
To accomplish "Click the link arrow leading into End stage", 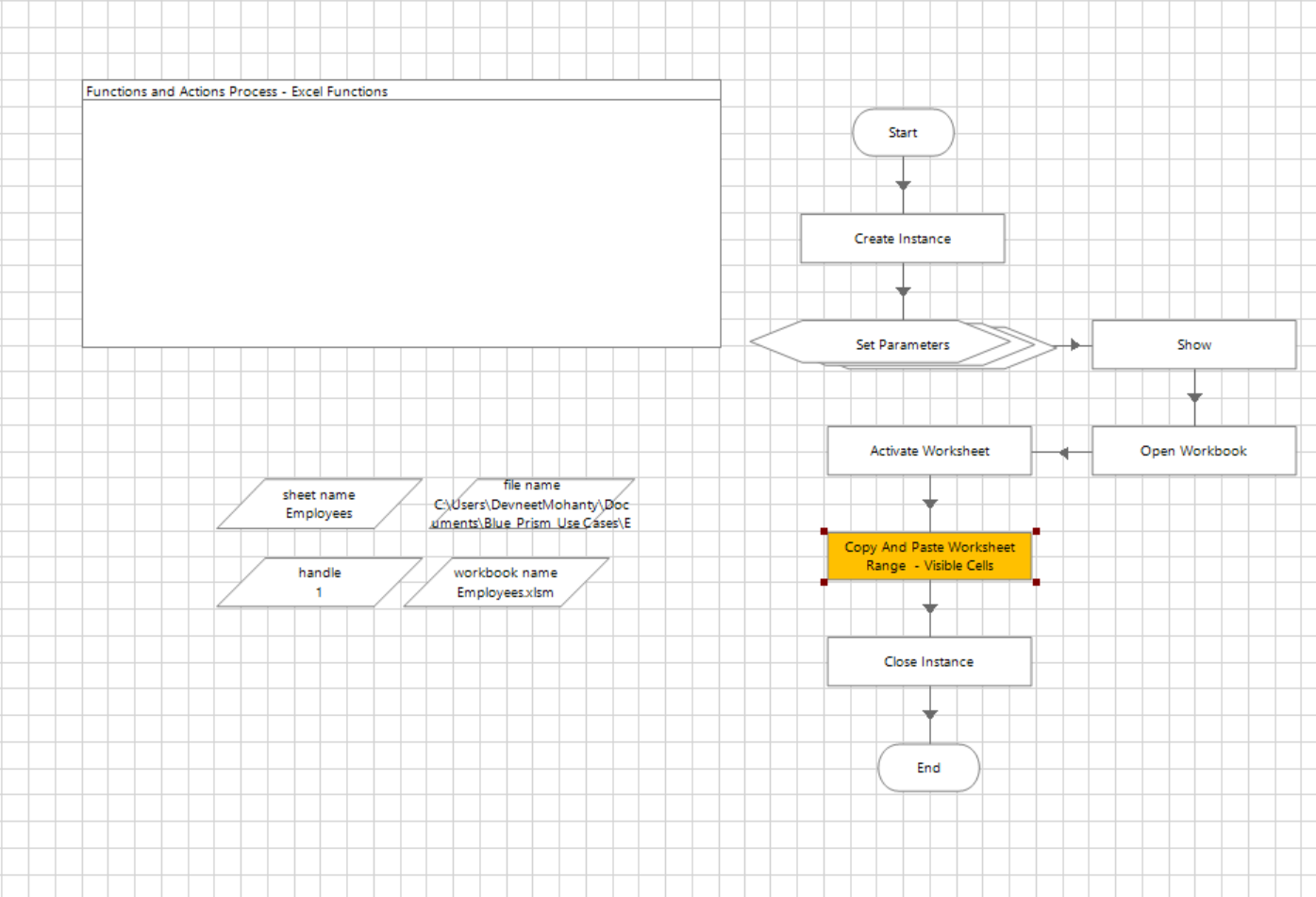I will (930, 715).
